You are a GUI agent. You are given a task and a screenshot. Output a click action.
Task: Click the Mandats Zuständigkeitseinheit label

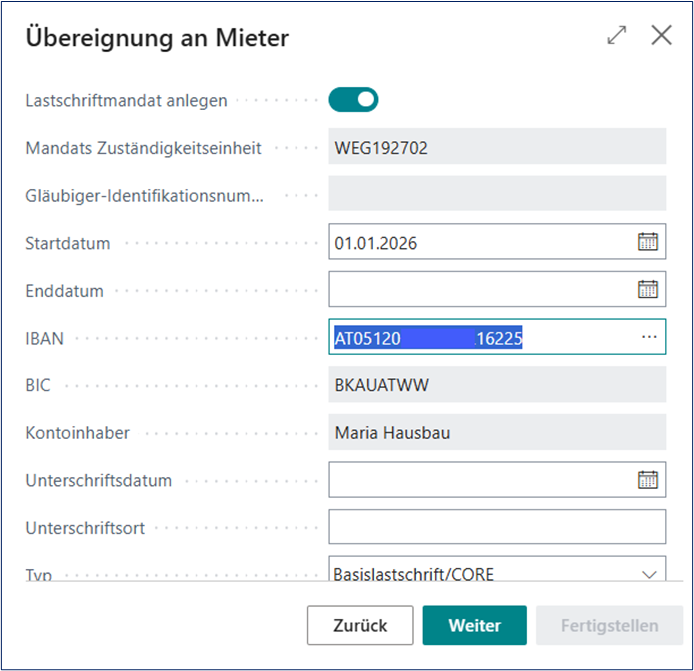tap(143, 148)
